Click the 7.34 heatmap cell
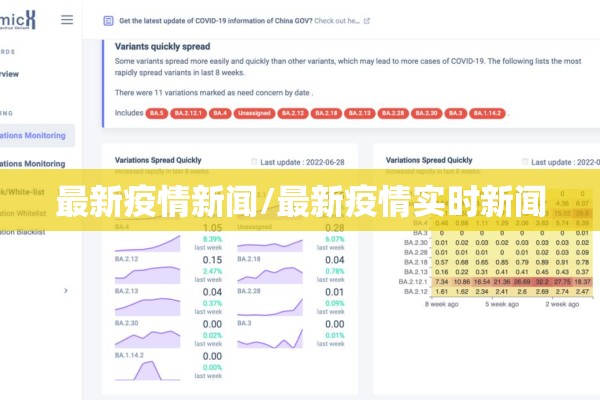The height and width of the screenshot is (400, 600). point(442,282)
